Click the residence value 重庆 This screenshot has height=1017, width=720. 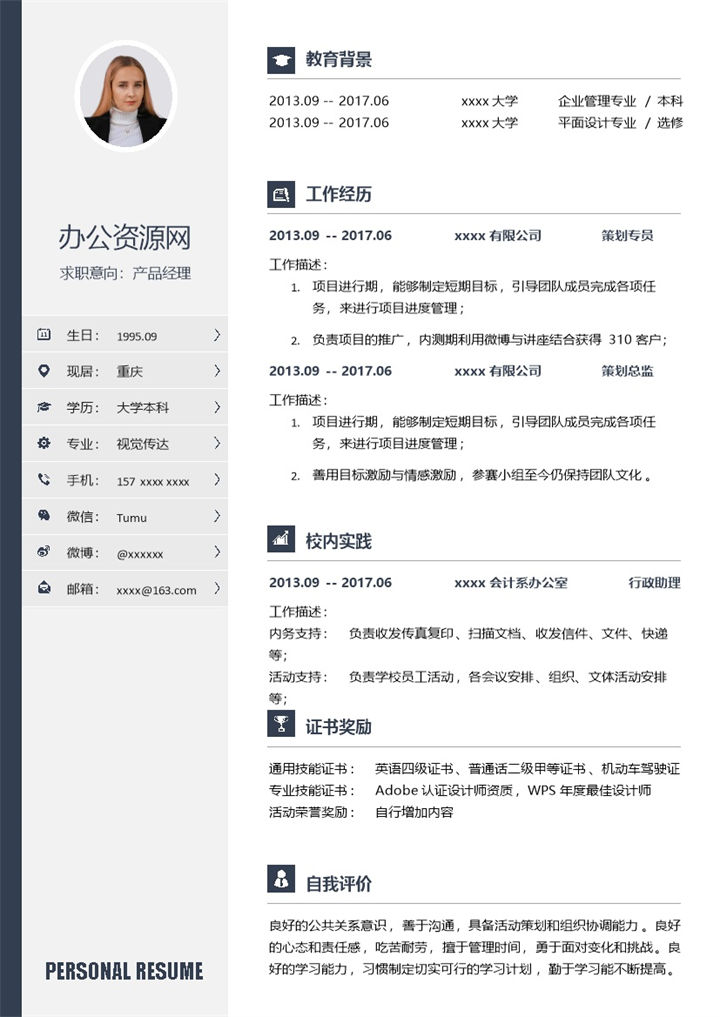pos(130,372)
